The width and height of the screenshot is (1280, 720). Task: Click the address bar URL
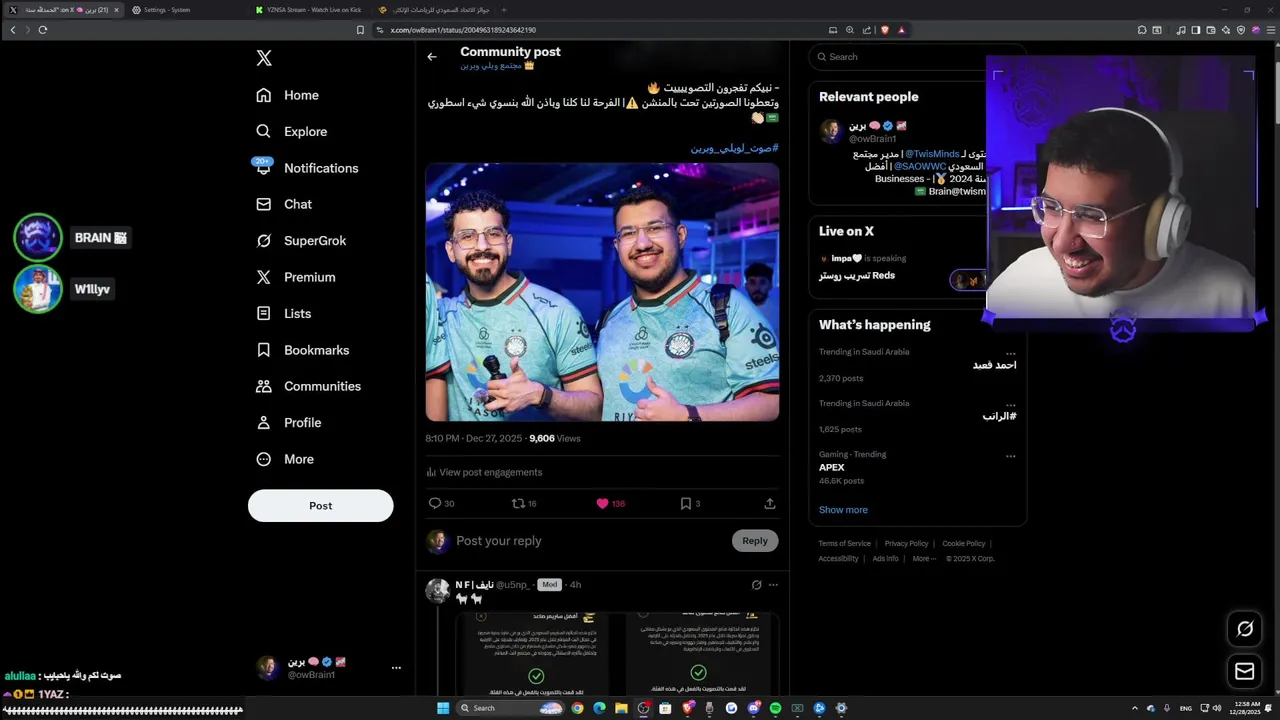pos(462,30)
